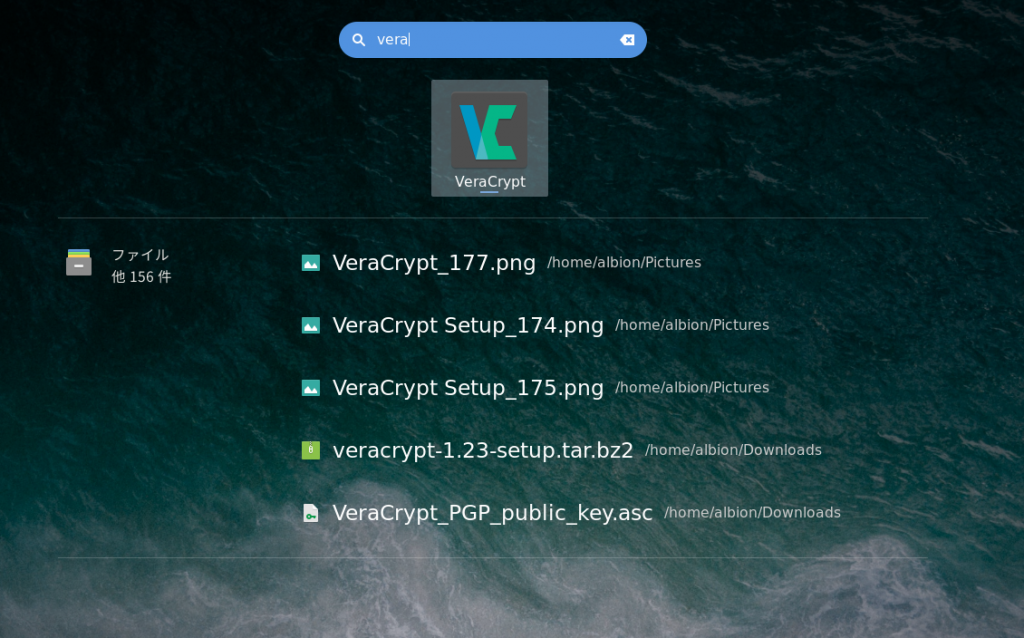This screenshot has height=638, width=1024.
Task: Select the ファイル 他 156 件 category label
Action: point(141,265)
